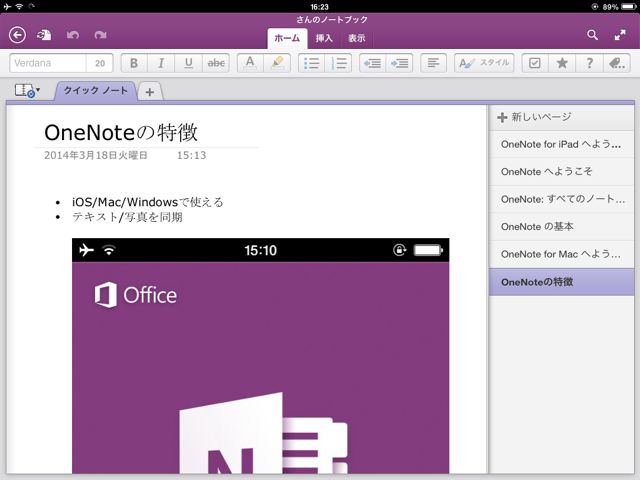Open the share notebook icon
The width and height of the screenshot is (640, 480).
[x=44, y=35]
